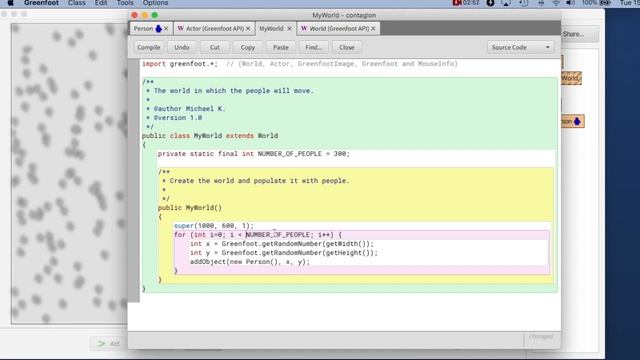Click Share... in the Greenfoot main window
This screenshot has height=360, width=640.
579,34
